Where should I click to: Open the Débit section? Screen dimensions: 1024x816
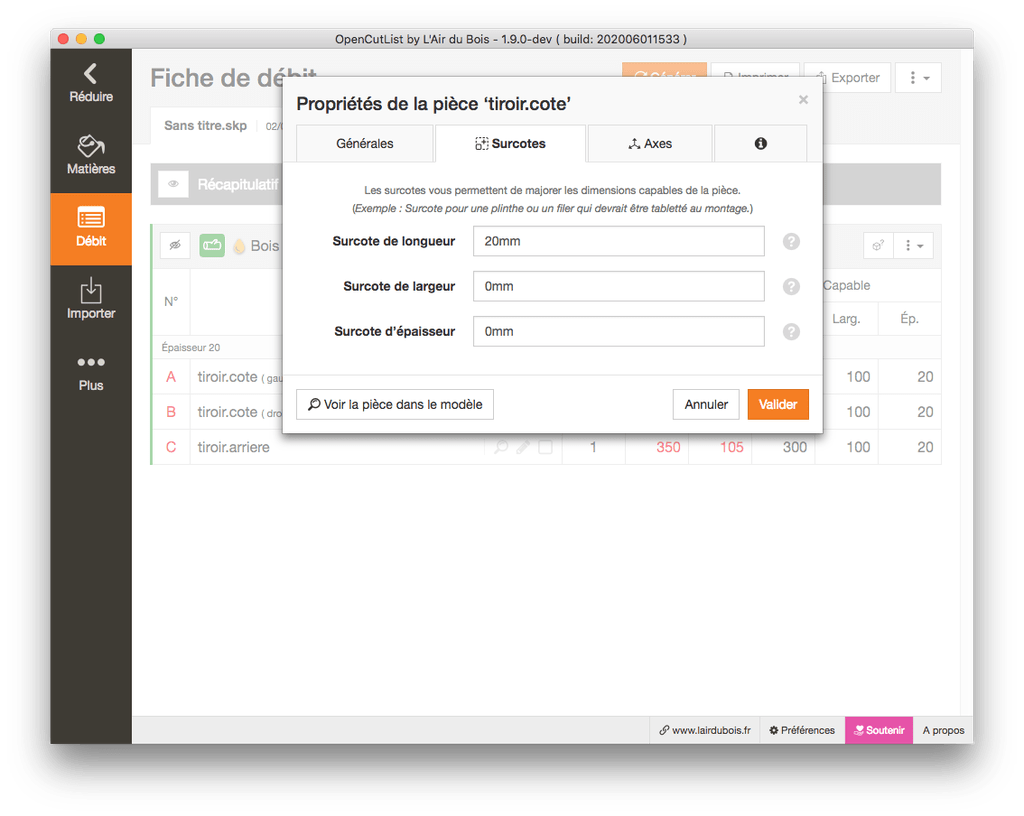click(x=91, y=228)
